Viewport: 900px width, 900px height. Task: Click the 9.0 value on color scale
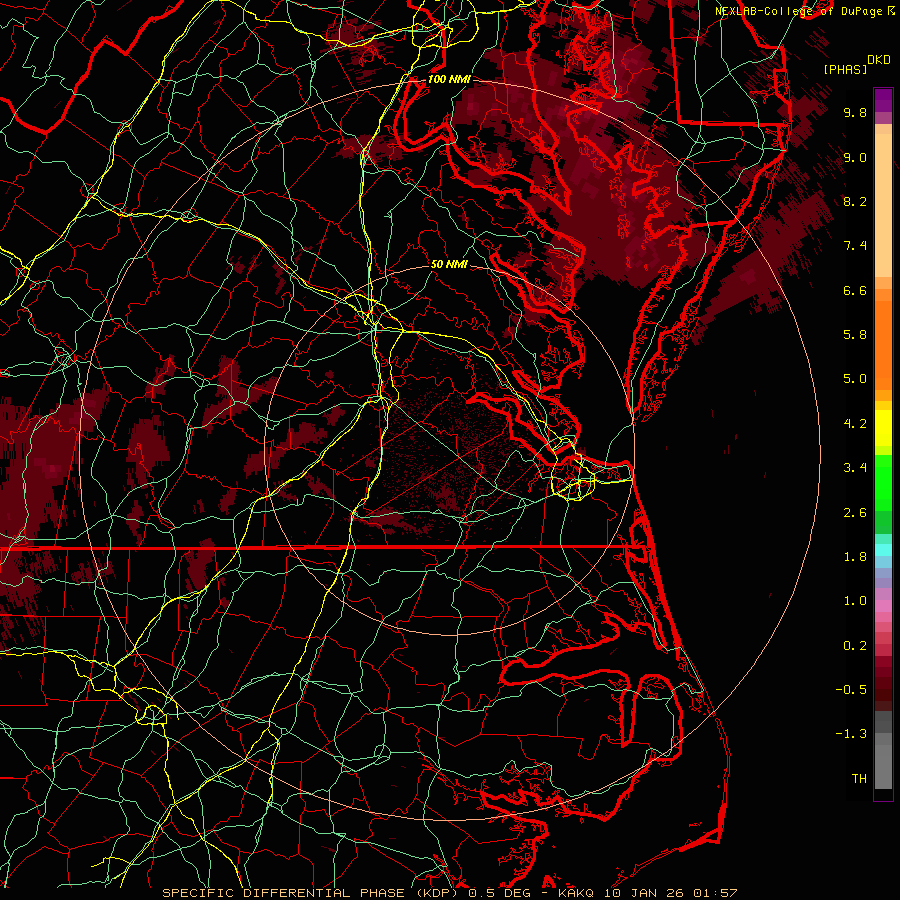coord(855,157)
